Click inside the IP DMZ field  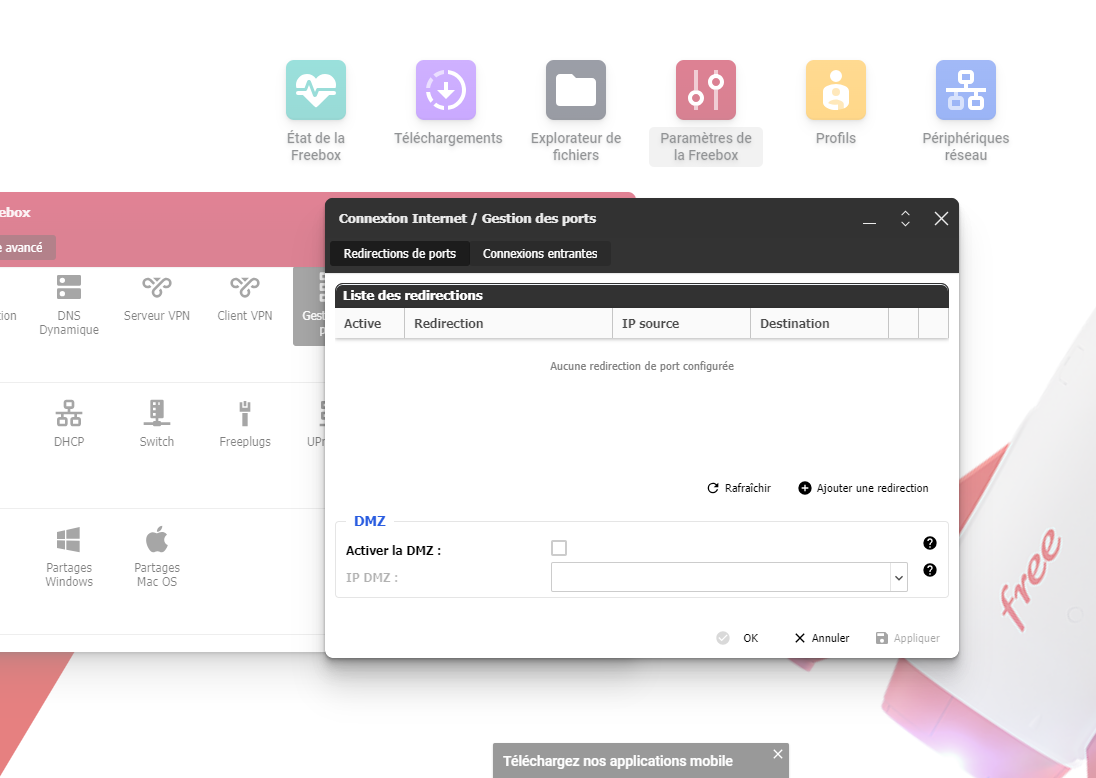tap(721, 577)
